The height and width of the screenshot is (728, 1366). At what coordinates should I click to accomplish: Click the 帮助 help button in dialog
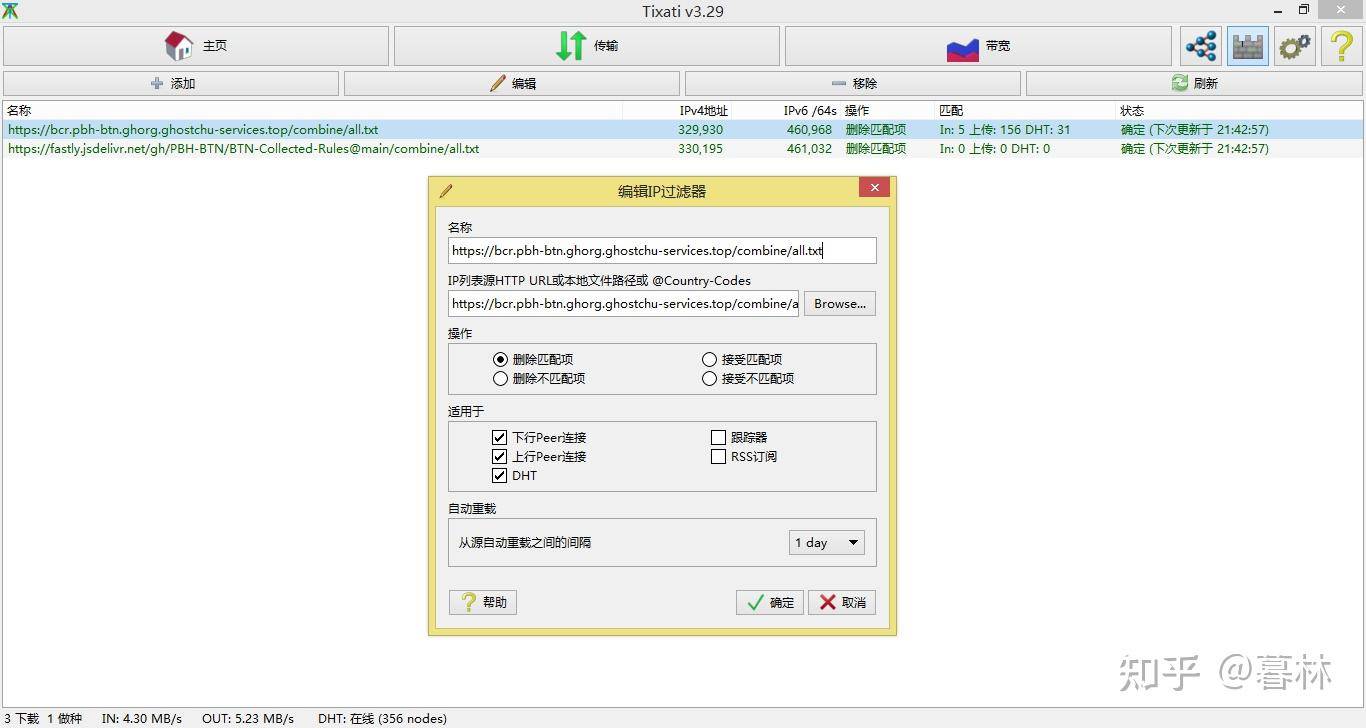coord(483,602)
